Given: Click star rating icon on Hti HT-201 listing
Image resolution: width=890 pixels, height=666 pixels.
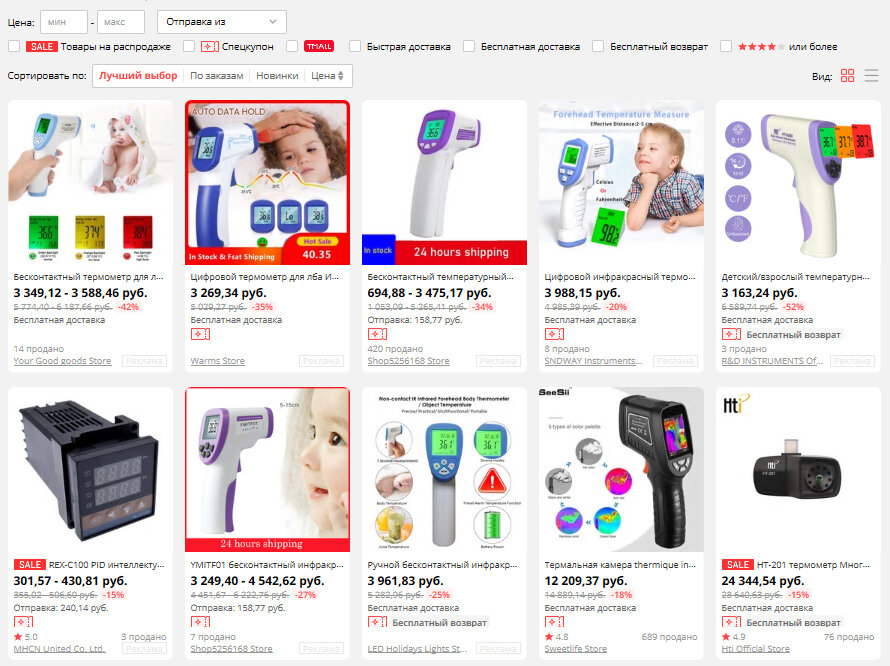Looking at the screenshot, I should [x=725, y=636].
